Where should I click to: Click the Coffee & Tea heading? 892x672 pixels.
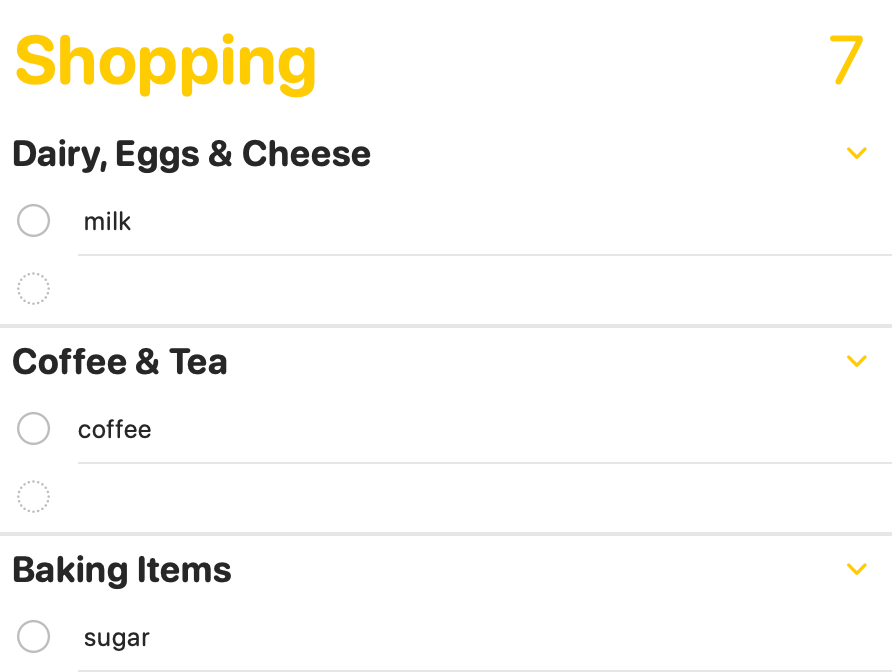click(120, 362)
